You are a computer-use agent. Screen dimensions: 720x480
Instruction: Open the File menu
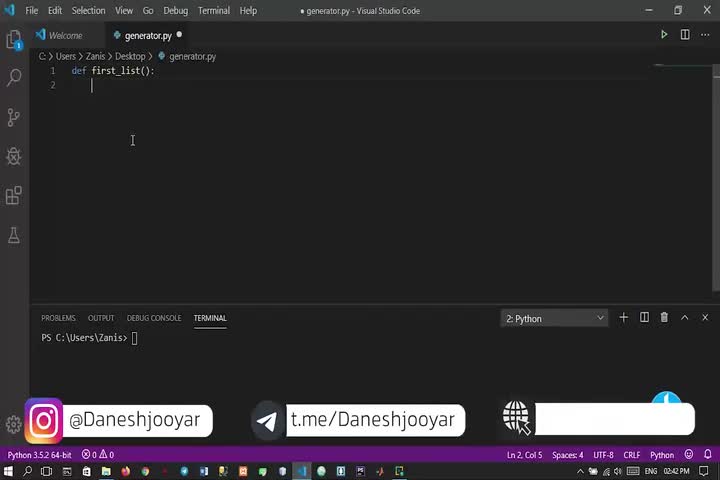32,11
